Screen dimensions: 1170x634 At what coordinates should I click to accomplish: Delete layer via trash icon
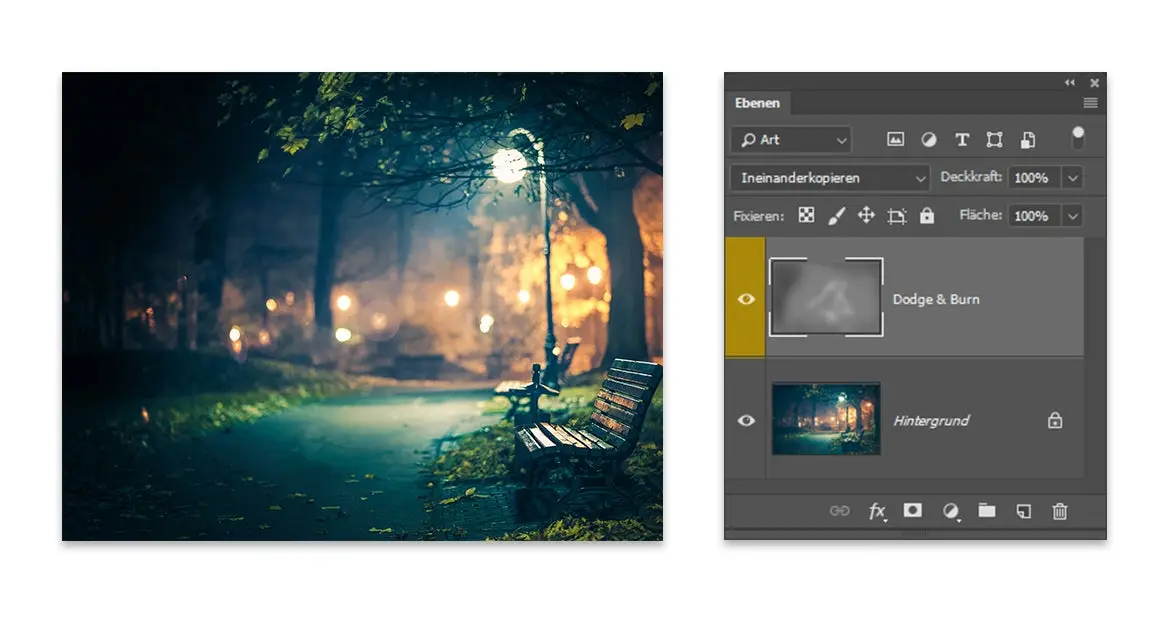(x=1059, y=511)
